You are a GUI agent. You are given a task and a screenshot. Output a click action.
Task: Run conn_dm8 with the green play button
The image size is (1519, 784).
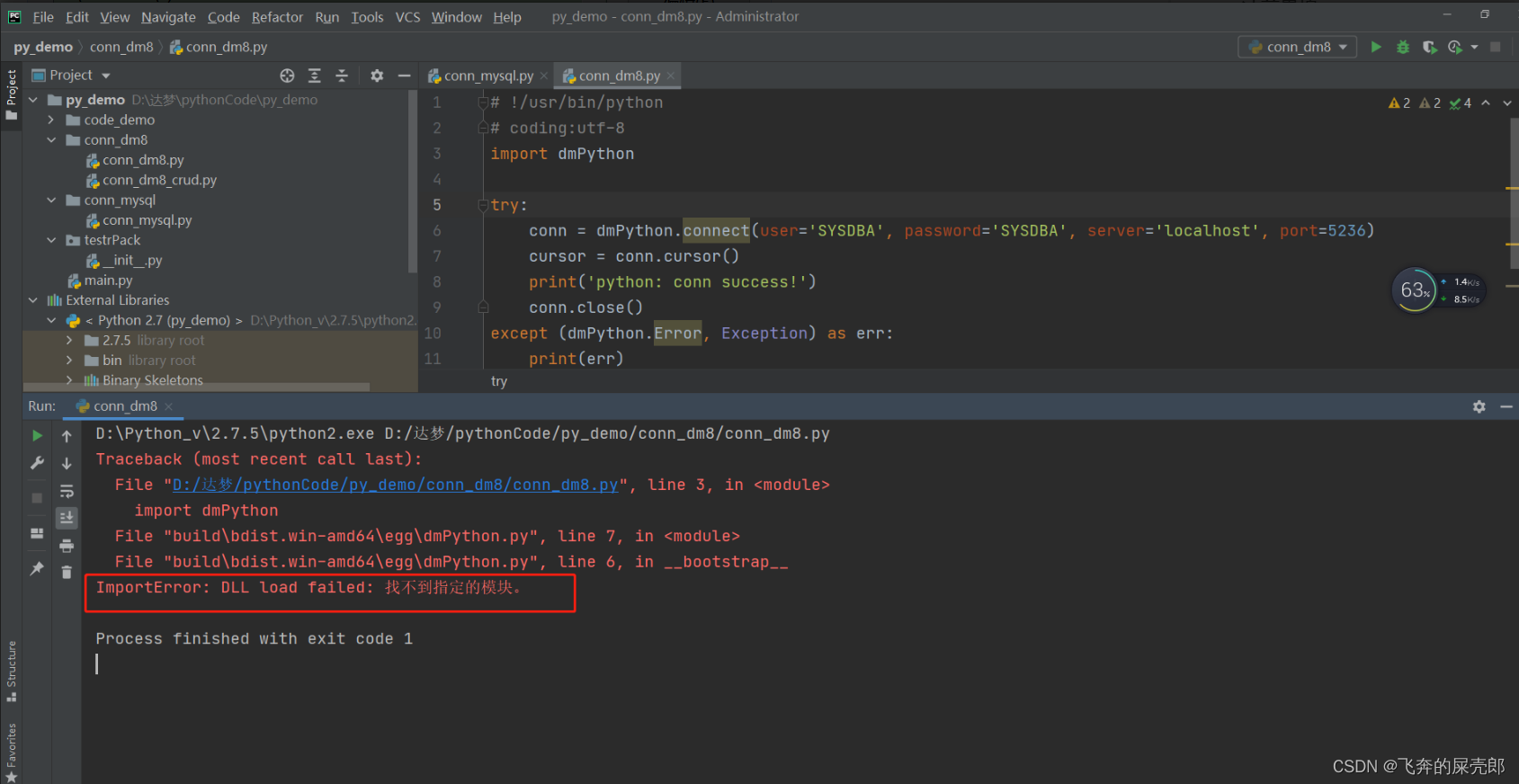pos(1376,47)
